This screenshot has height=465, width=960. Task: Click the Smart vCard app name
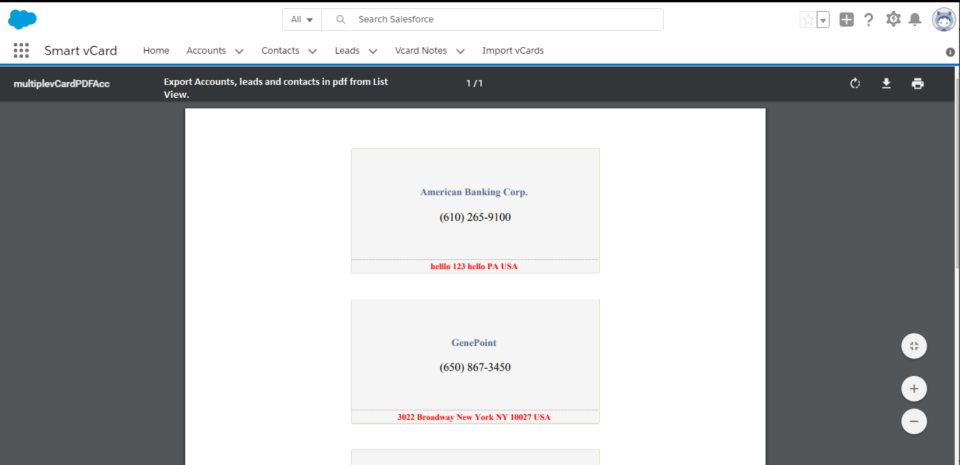pos(80,51)
